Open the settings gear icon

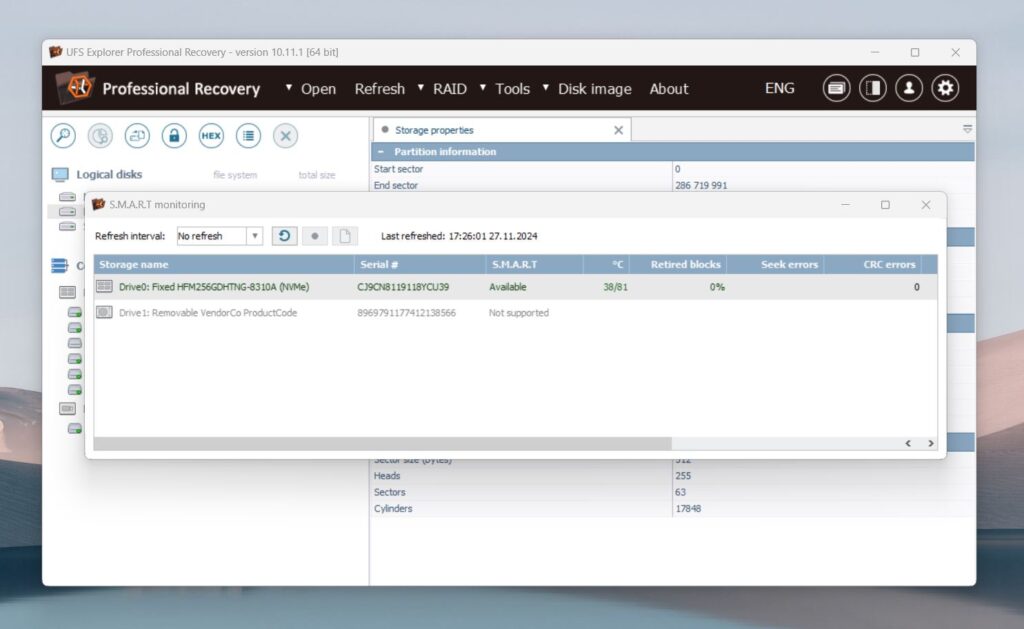click(945, 88)
